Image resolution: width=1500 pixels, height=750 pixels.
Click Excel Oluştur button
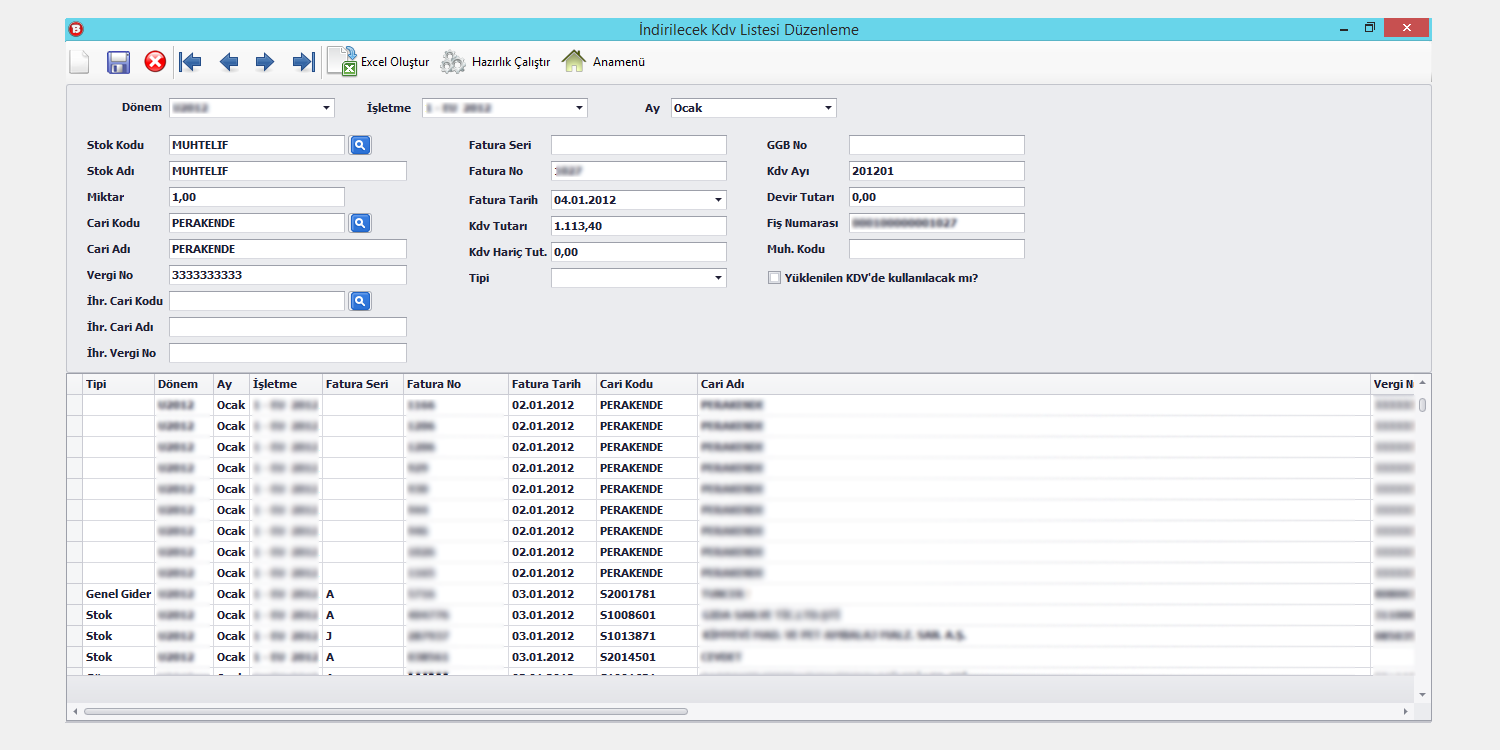[378, 62]
